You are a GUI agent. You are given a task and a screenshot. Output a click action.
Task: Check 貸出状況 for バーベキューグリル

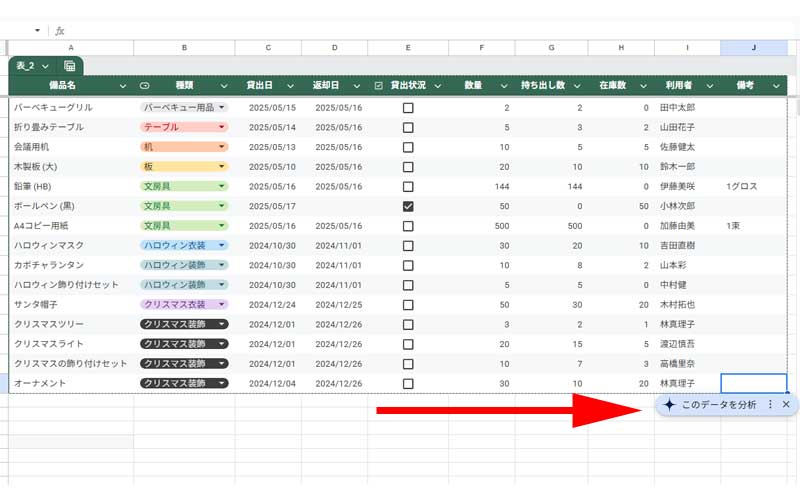pos(408,108)
